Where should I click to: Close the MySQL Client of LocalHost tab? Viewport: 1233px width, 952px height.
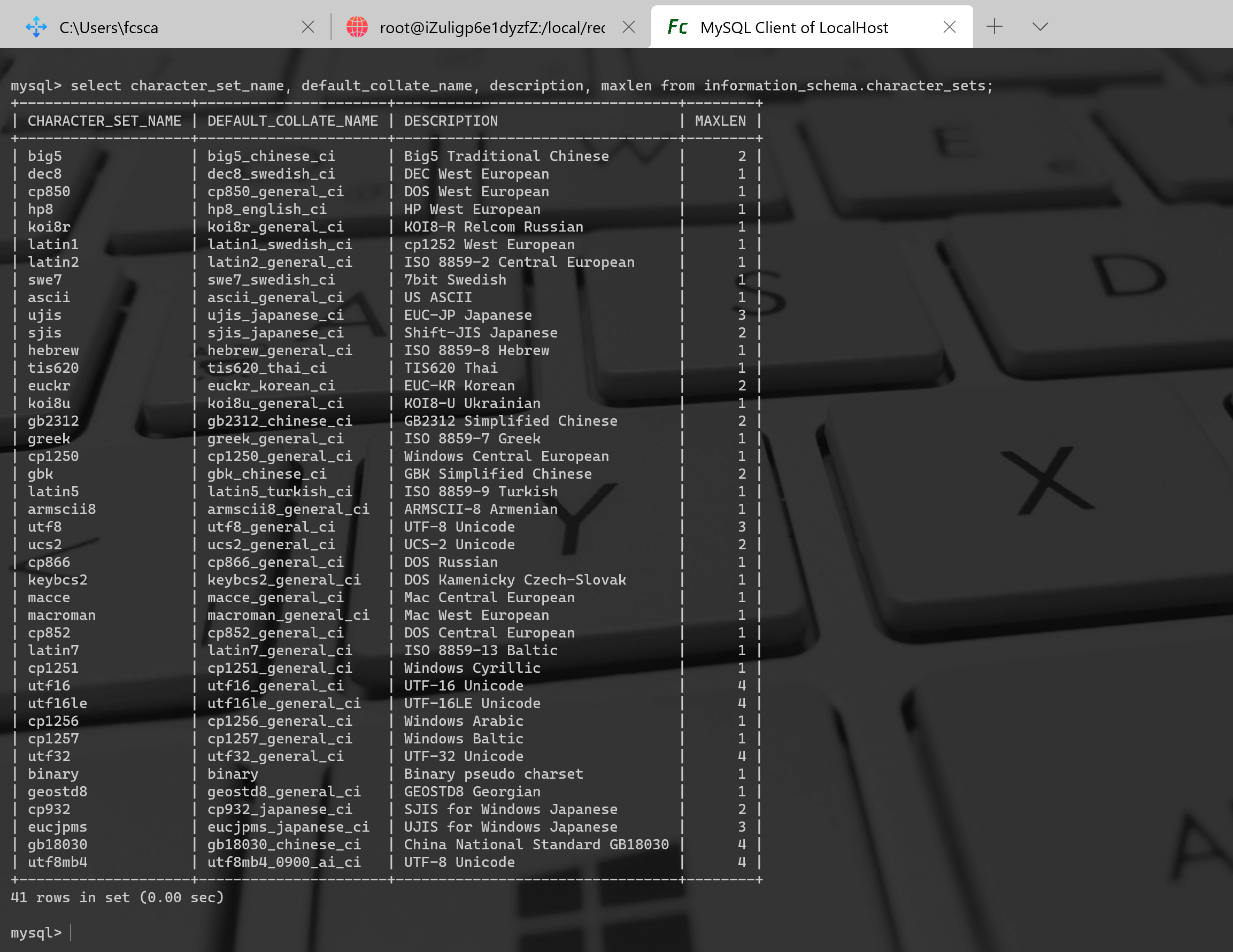(949, 27)
